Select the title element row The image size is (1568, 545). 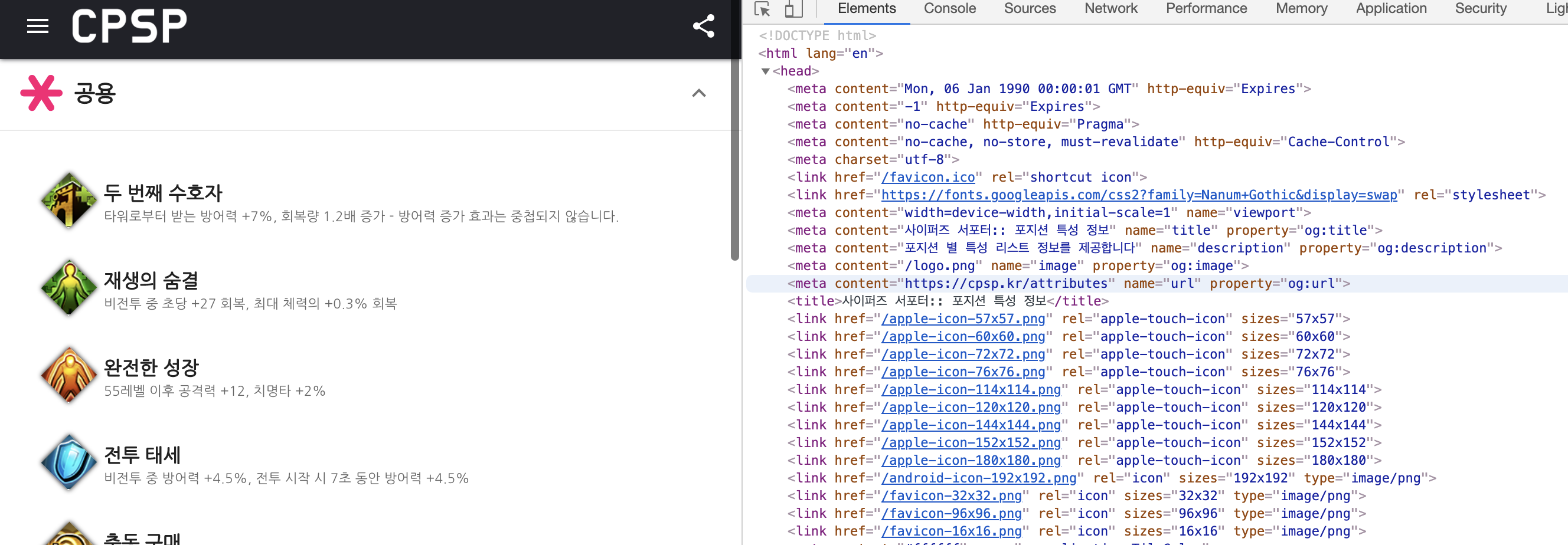click(948, 302)
